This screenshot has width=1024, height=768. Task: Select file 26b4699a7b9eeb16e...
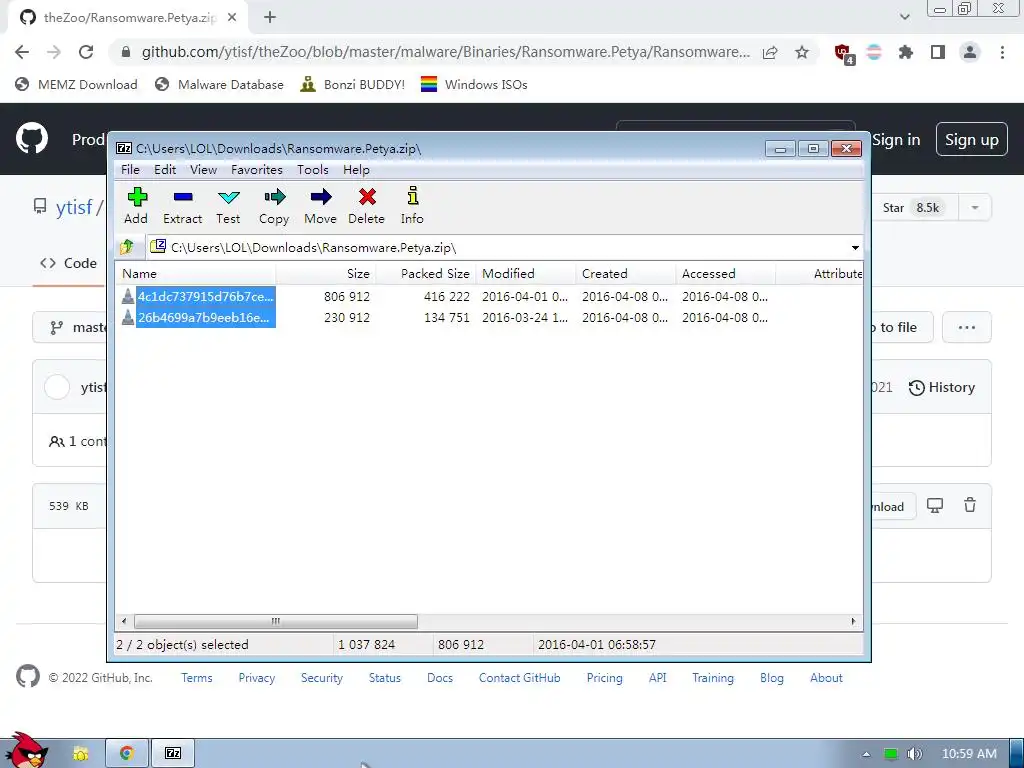point(199,317)
